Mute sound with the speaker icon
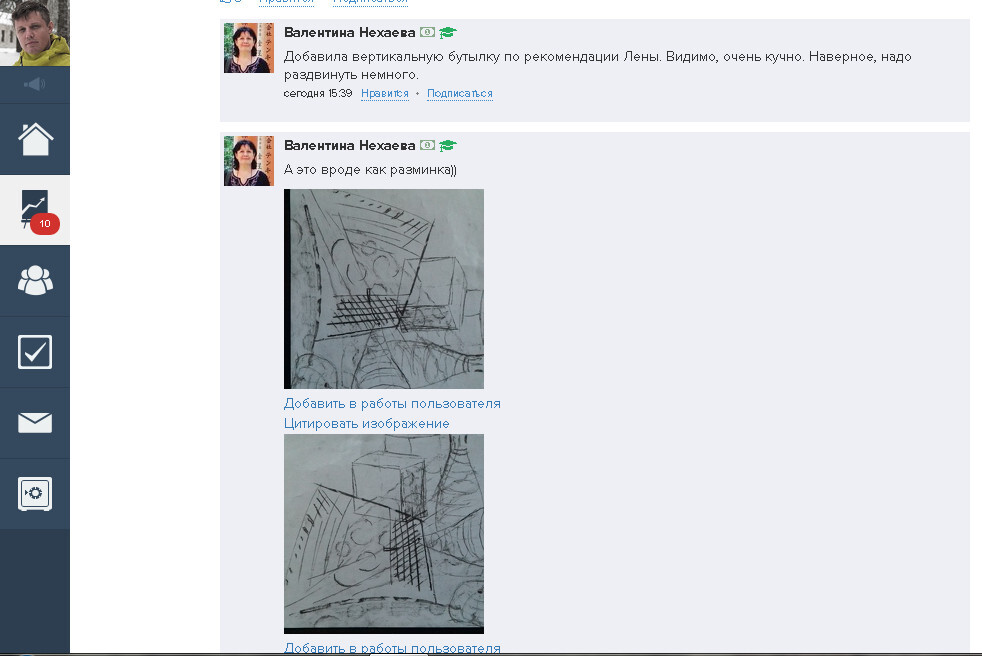Image resolution: width=982 pixels, height=656 pixels. click(x=34, y=84)
